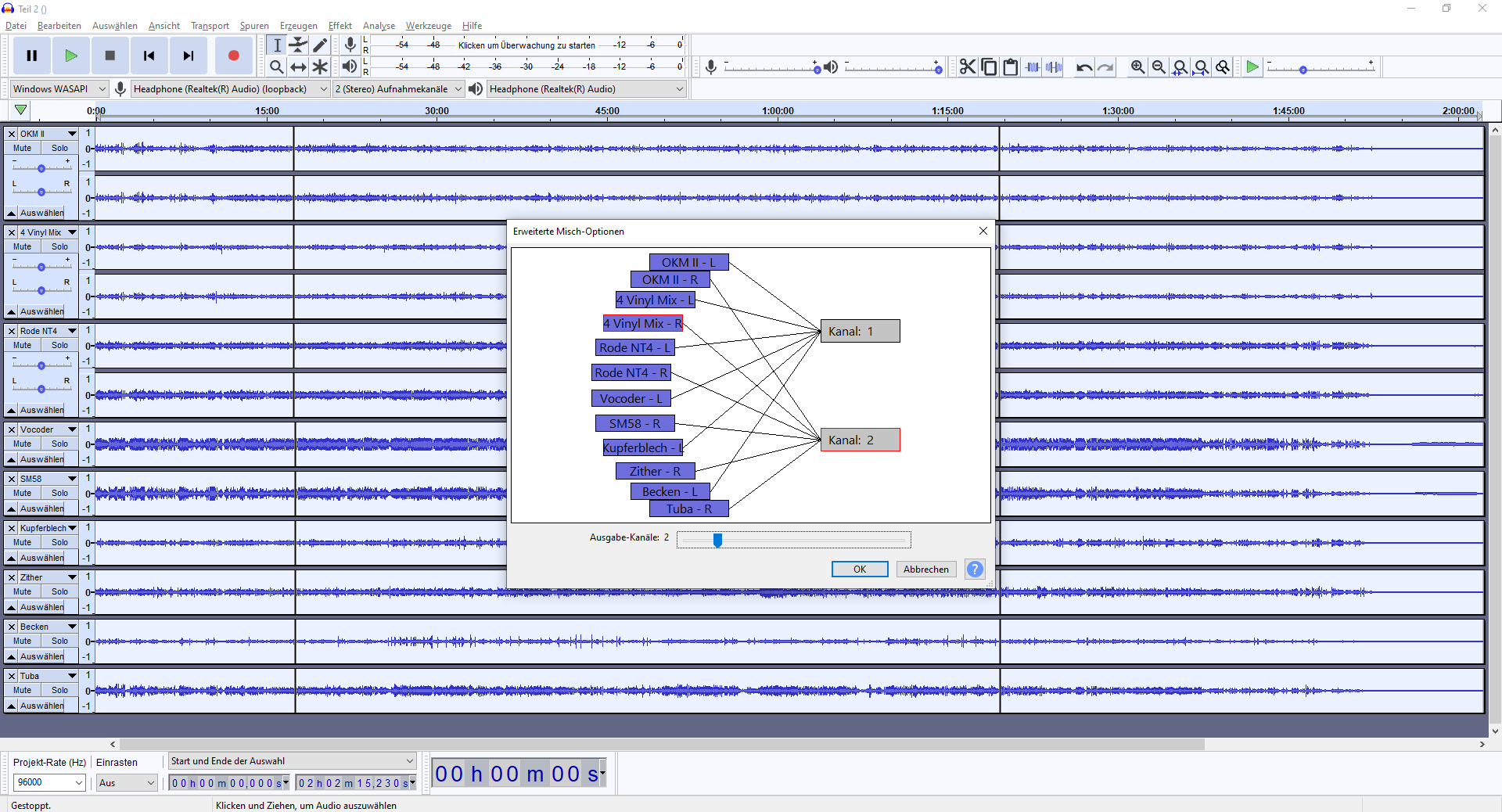Expand the Projekt-Rate 96000 dropdown
1502x812 pixels.
click(x=49, y=782)
